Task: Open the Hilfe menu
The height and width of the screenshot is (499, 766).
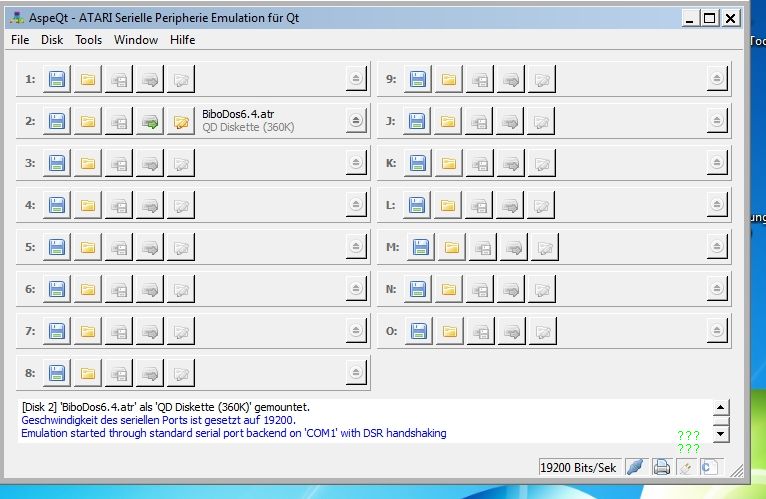Action: [x=183, y=40]
